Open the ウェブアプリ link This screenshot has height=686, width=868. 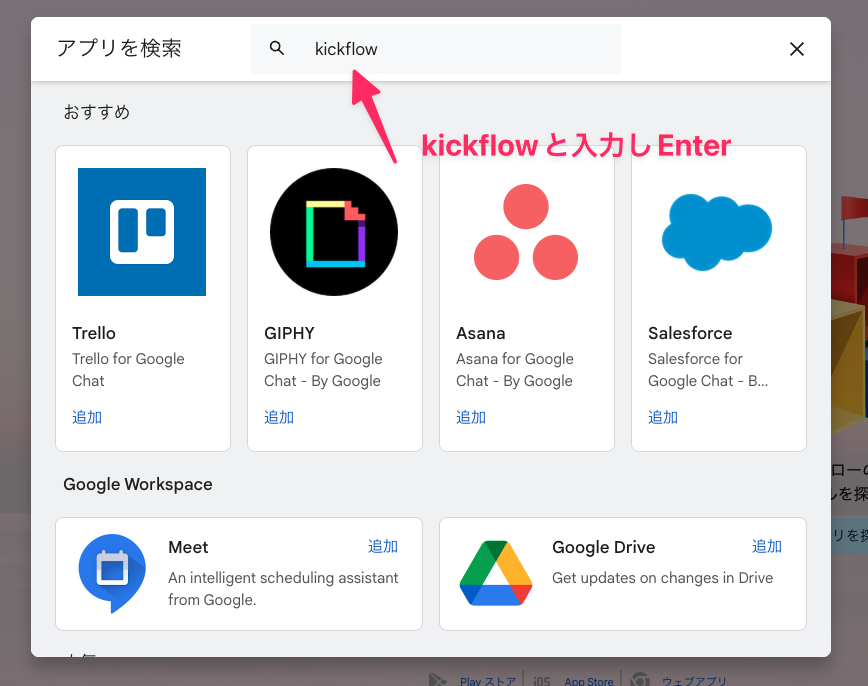tap(693, 681)
